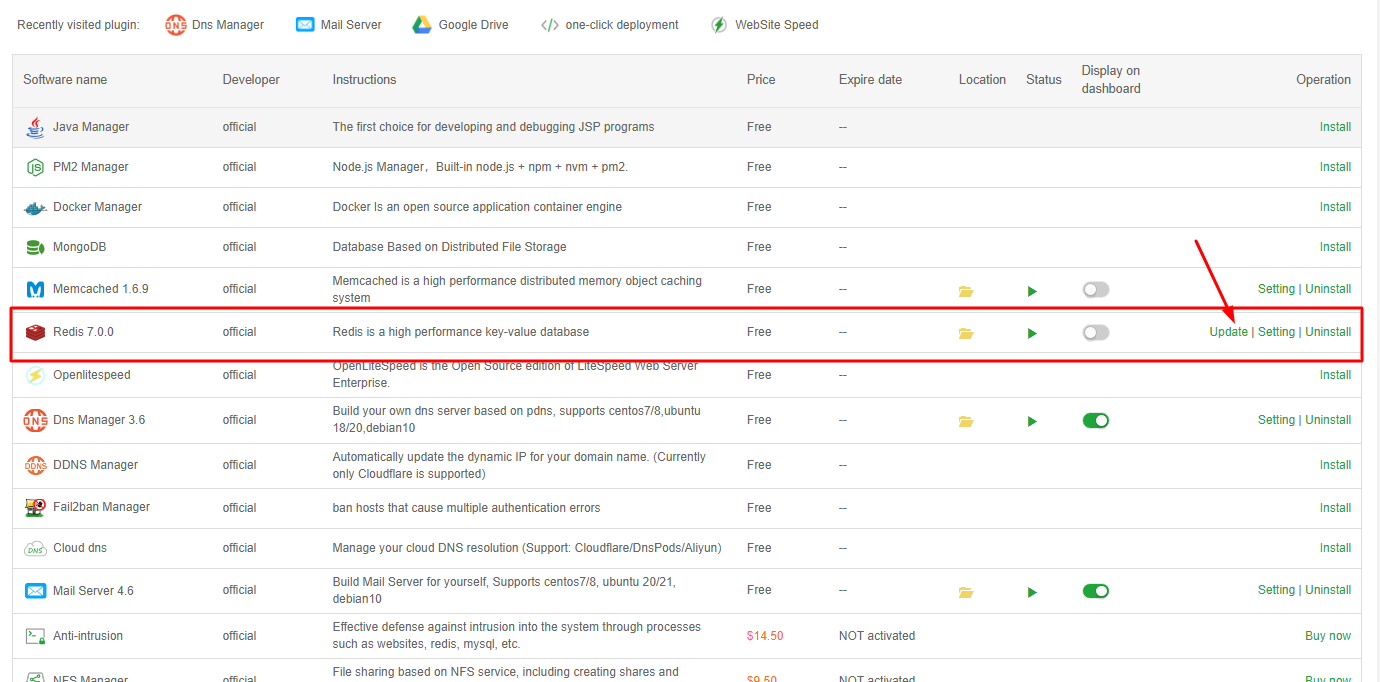Click the Redis running status play icon

click(x=1032, y=333)
